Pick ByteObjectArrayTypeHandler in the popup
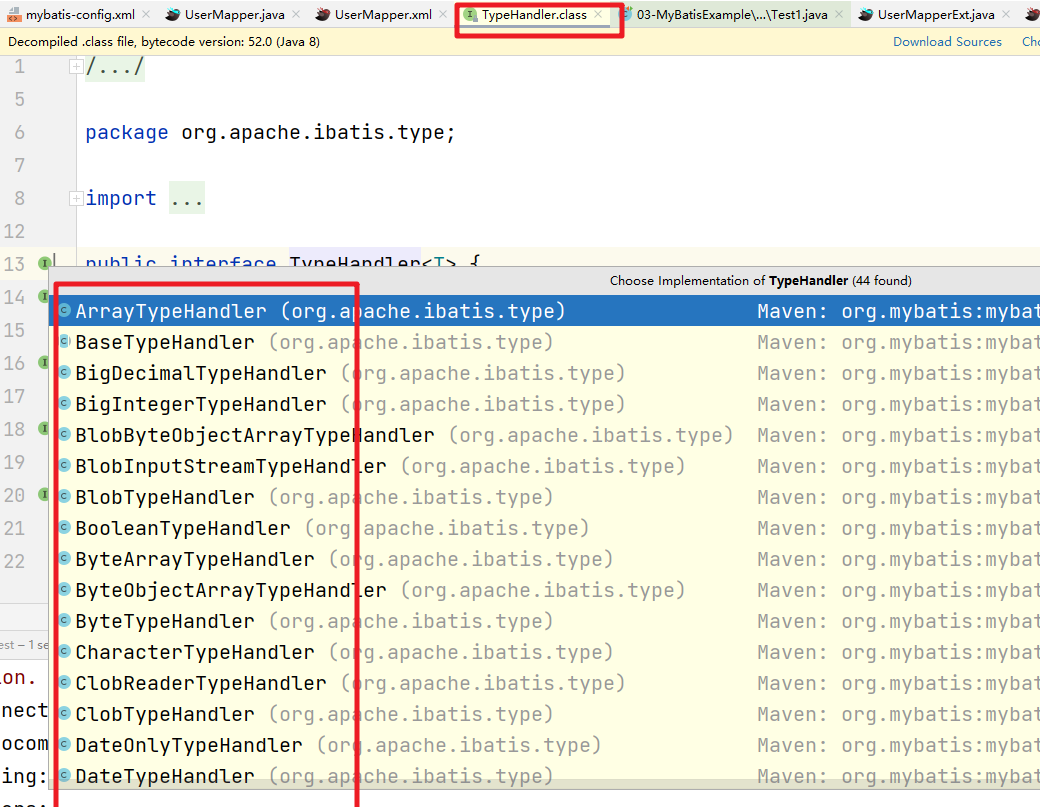The width and height of the screenshot is (1054, 810). coord(544,590)
